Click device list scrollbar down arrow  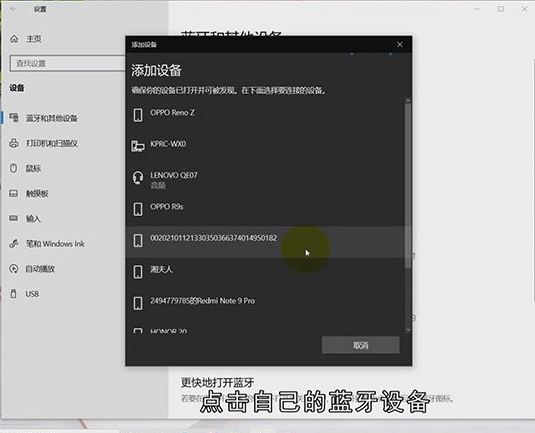pyautogui.click(x=408, y=330)
